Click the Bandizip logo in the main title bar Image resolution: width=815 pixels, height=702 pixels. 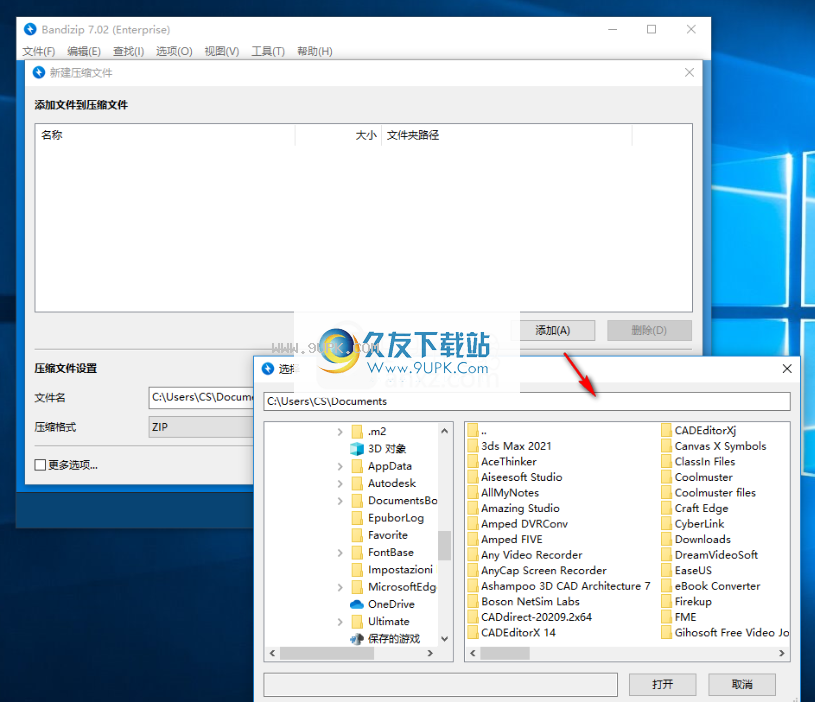[x=30, y=30]
